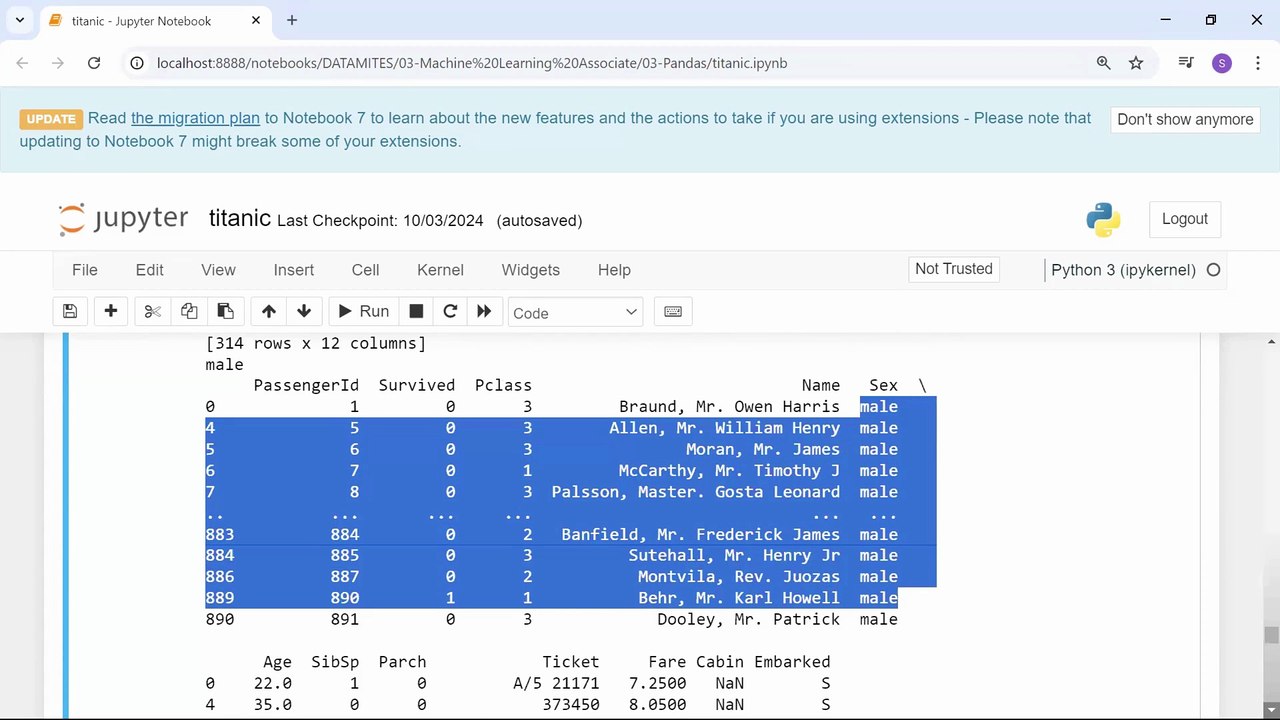This screenshot has height=720, width=1280.
Task: Open the browser profile avatar
Action: tap(1221, 63)
